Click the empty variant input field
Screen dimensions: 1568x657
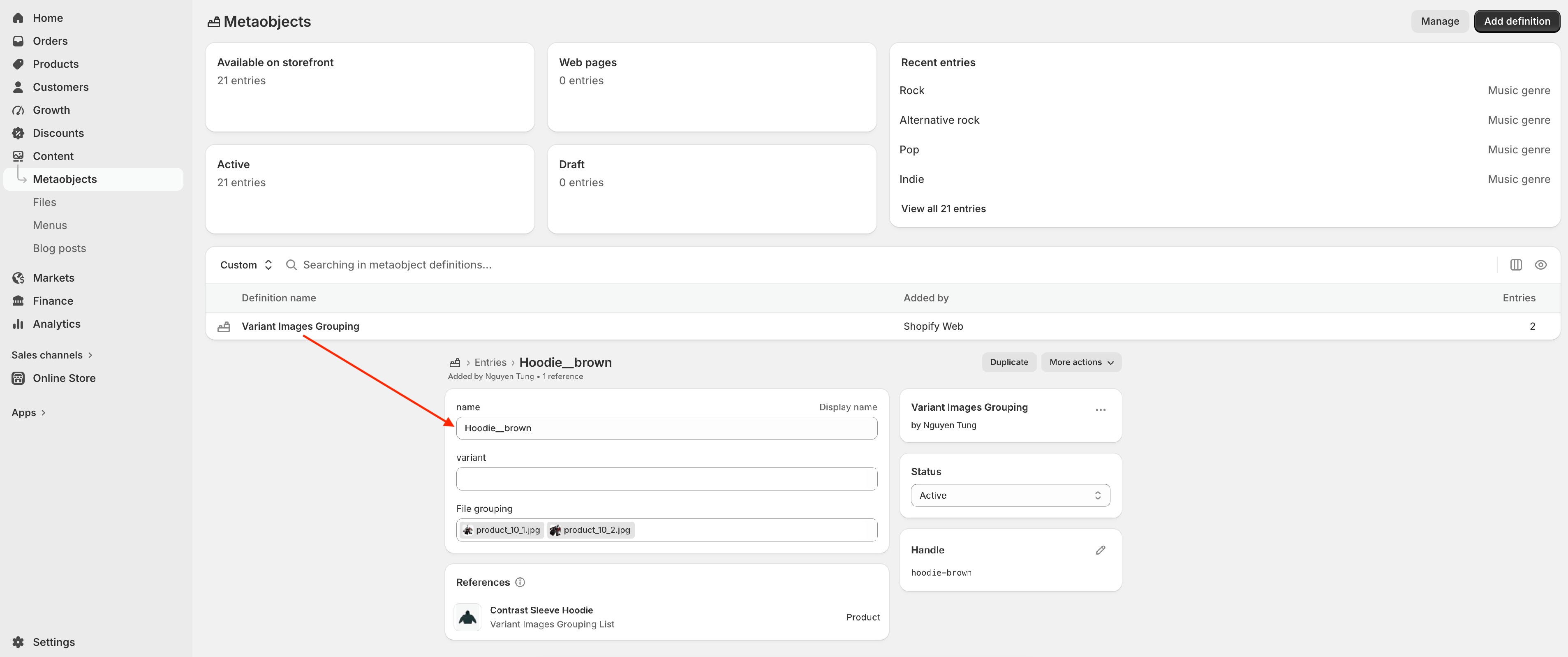pyautogui.click(x=666, y=479)
